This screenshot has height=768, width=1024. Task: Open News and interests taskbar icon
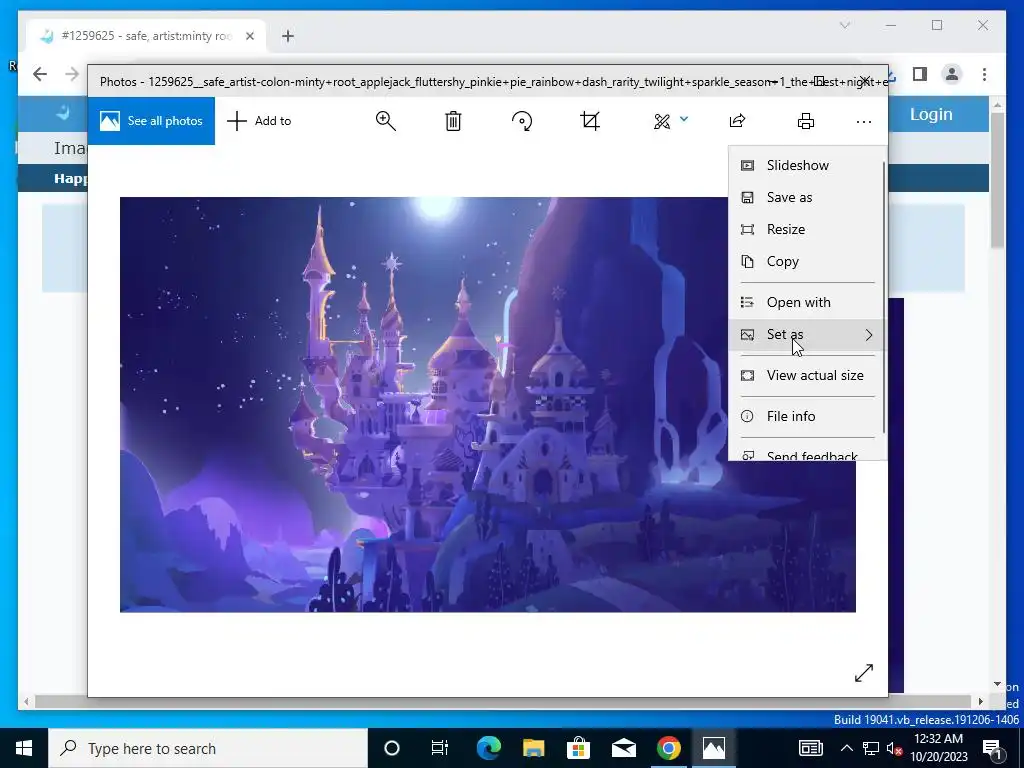810,748
